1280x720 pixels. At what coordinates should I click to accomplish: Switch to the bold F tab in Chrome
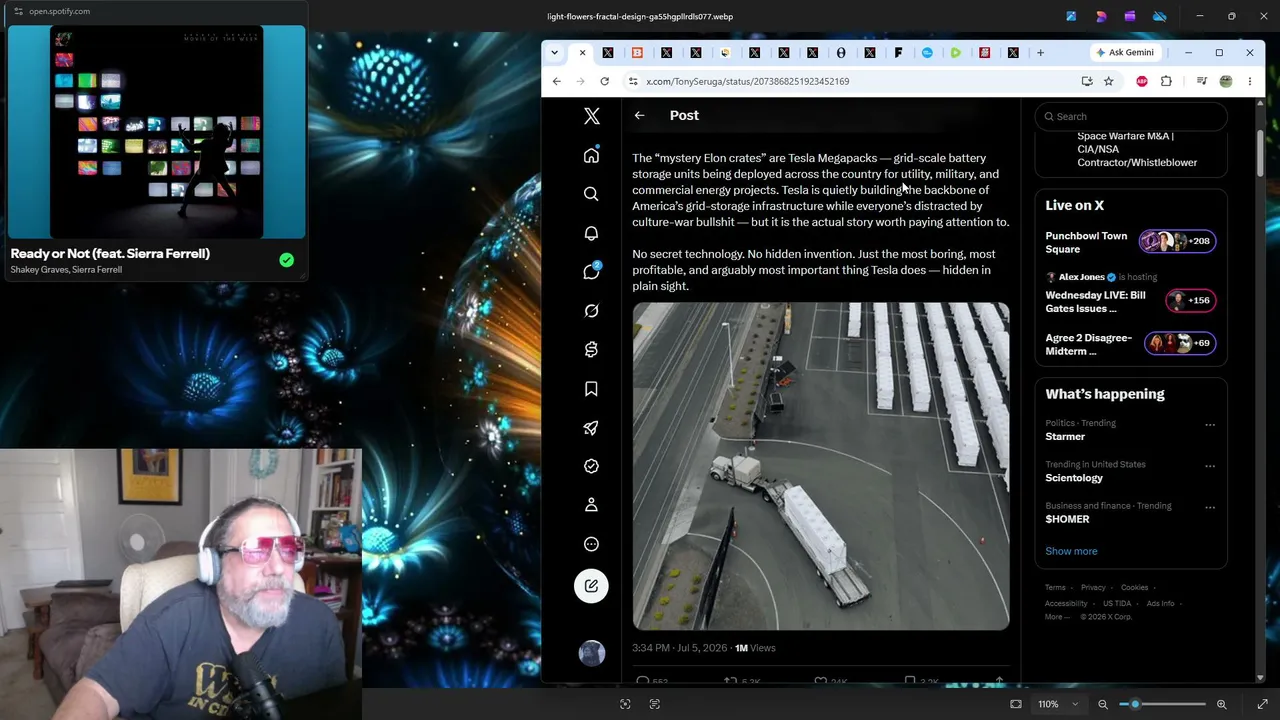[898, 52]
